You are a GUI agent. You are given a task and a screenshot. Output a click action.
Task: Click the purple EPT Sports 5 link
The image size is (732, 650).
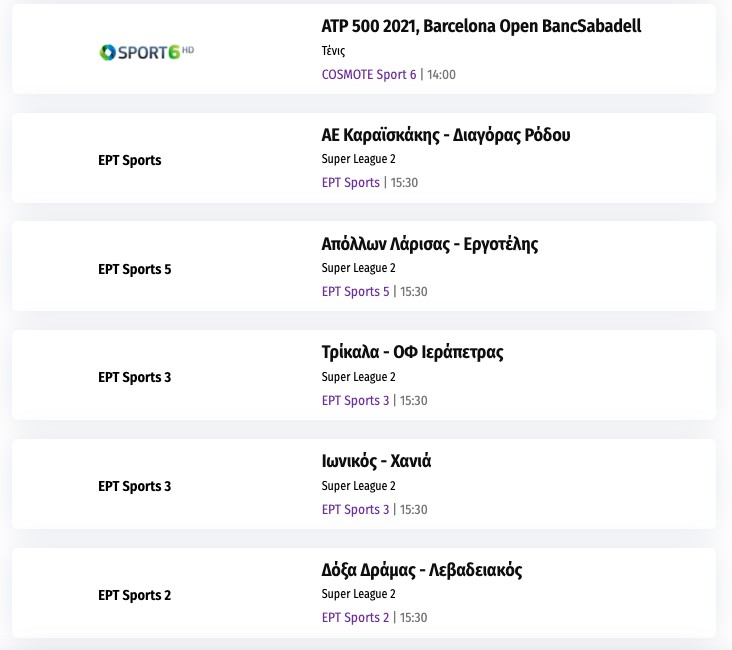355,292
